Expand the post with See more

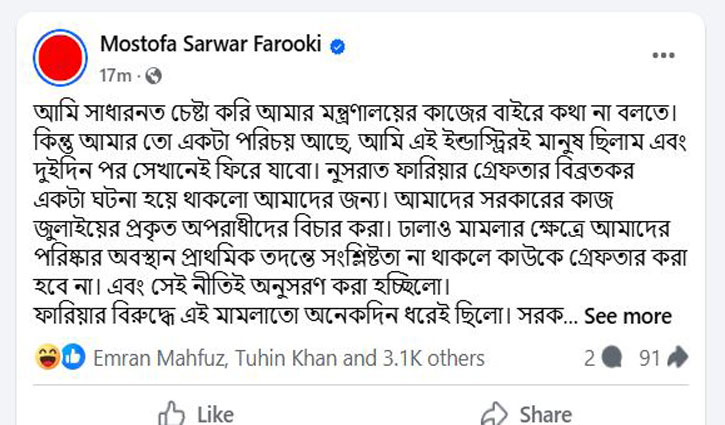627,316
